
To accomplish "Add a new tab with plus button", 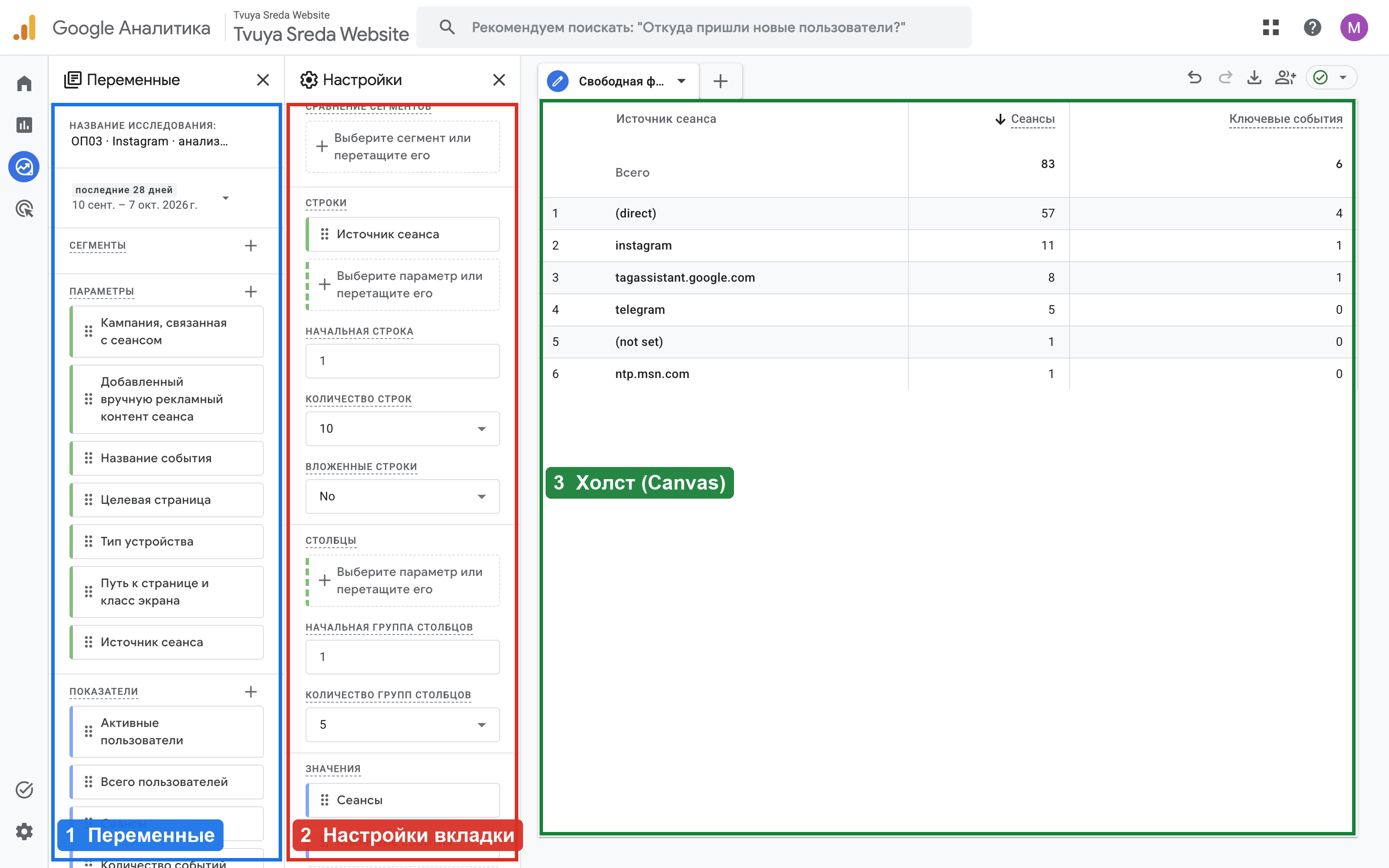I will click(x=721, y=81).
